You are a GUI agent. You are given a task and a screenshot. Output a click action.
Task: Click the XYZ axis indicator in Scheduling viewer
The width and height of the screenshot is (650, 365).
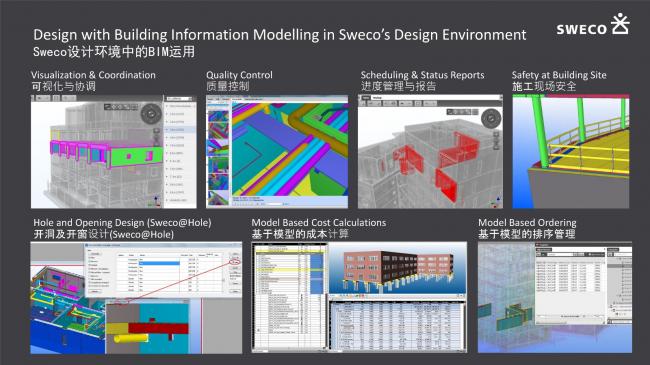497,202
